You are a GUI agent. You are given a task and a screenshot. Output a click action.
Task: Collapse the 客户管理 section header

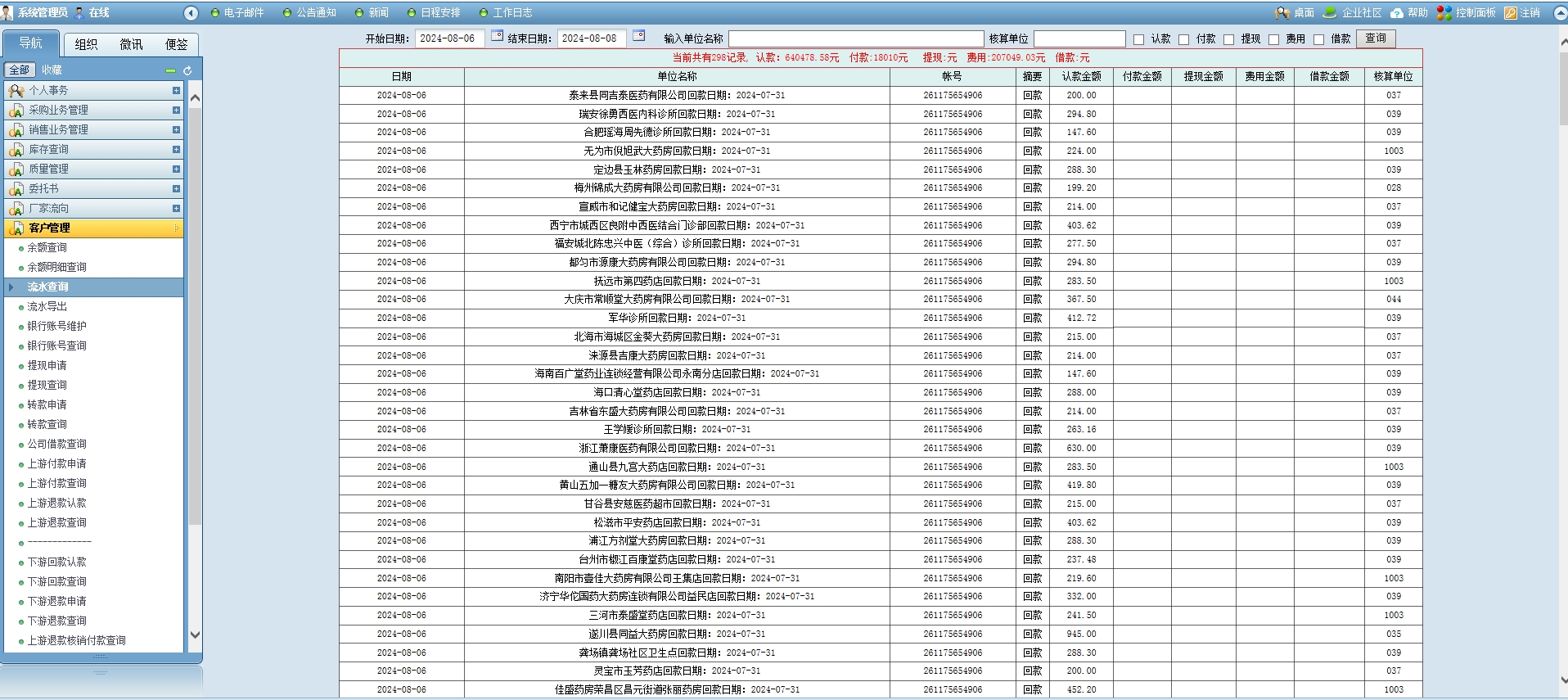tap(93, 228)
